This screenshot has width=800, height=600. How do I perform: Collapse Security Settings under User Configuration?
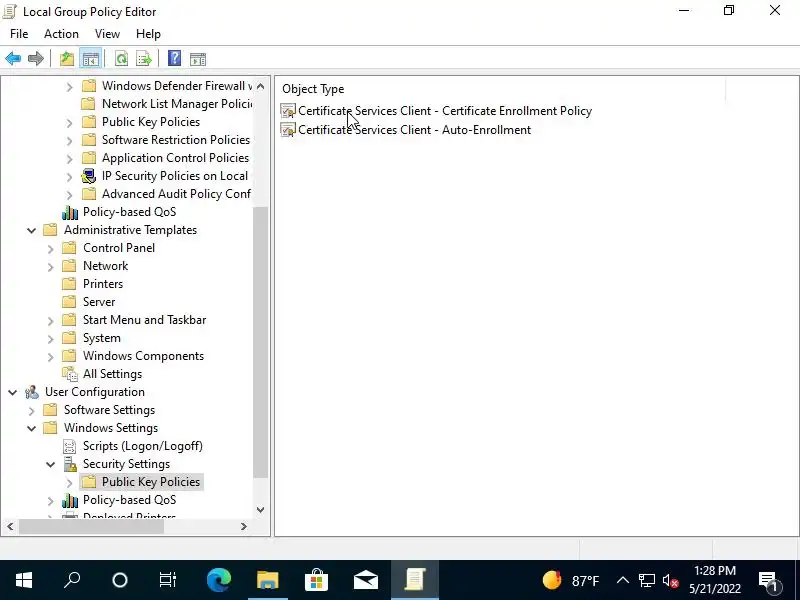(x=51, y=464)
